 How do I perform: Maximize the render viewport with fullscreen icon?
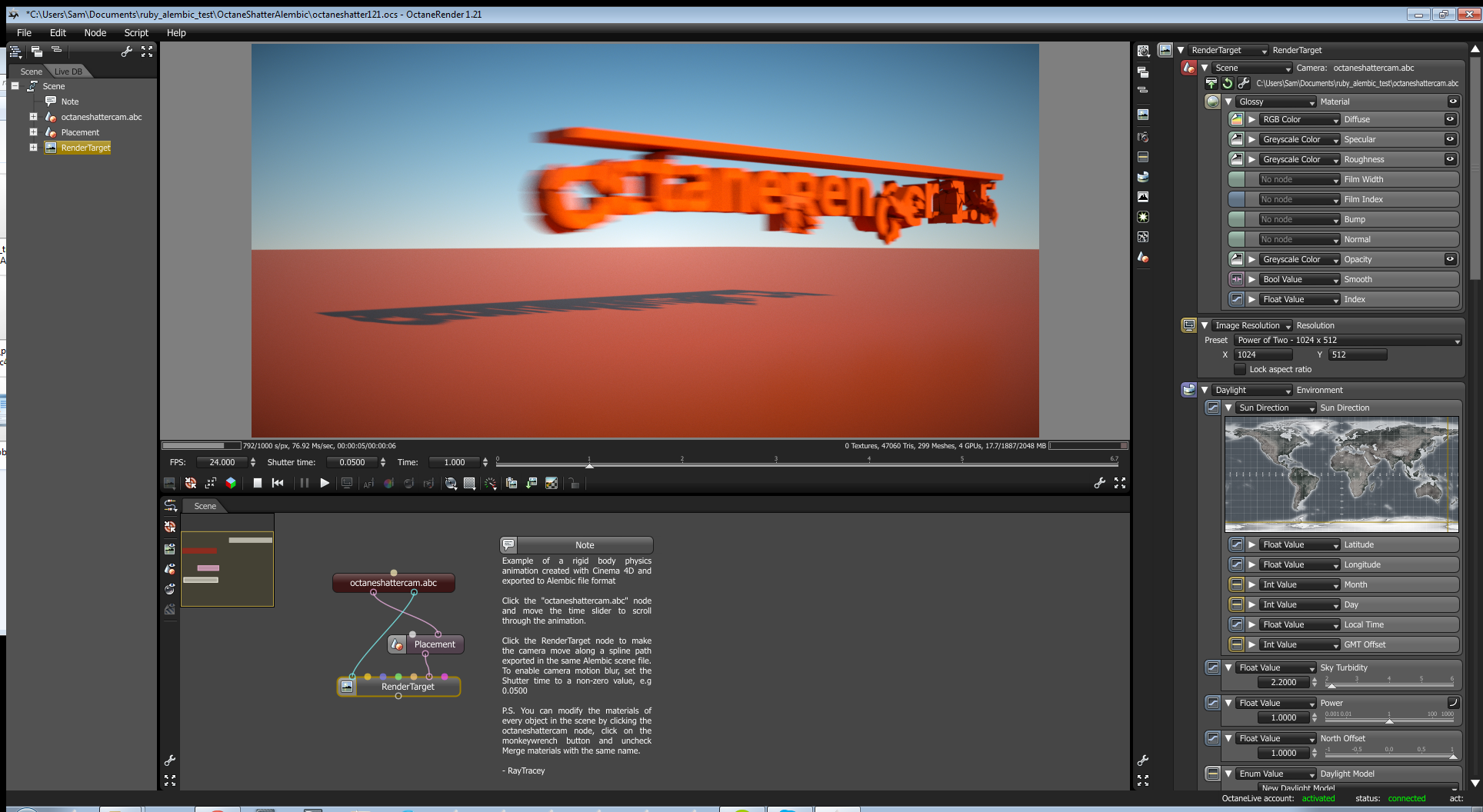click(x=1120, y=483)
